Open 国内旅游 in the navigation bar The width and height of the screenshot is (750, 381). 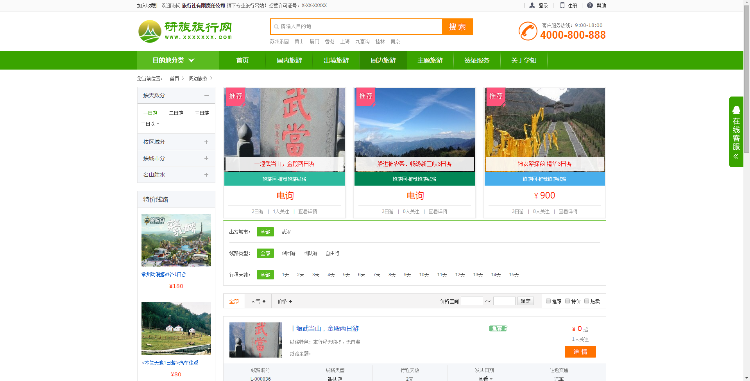click(289, 60)
